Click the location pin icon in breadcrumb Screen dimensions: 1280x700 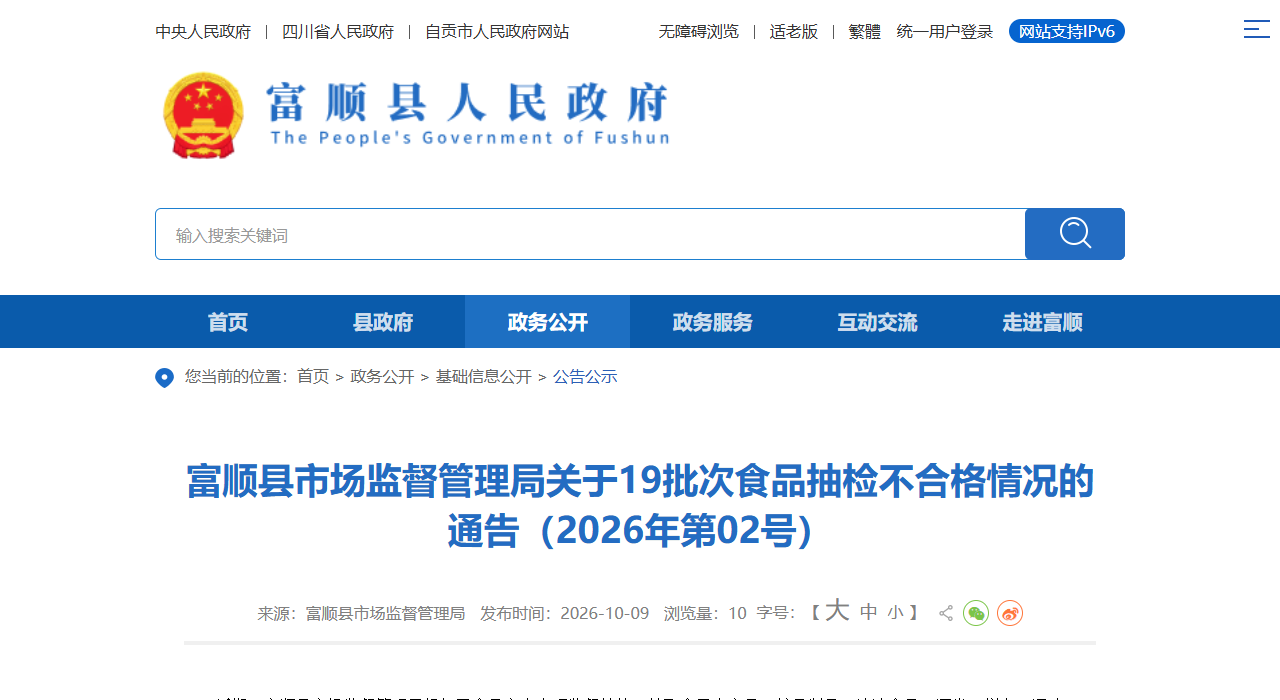pyautogui.click(x=165, y=377)
